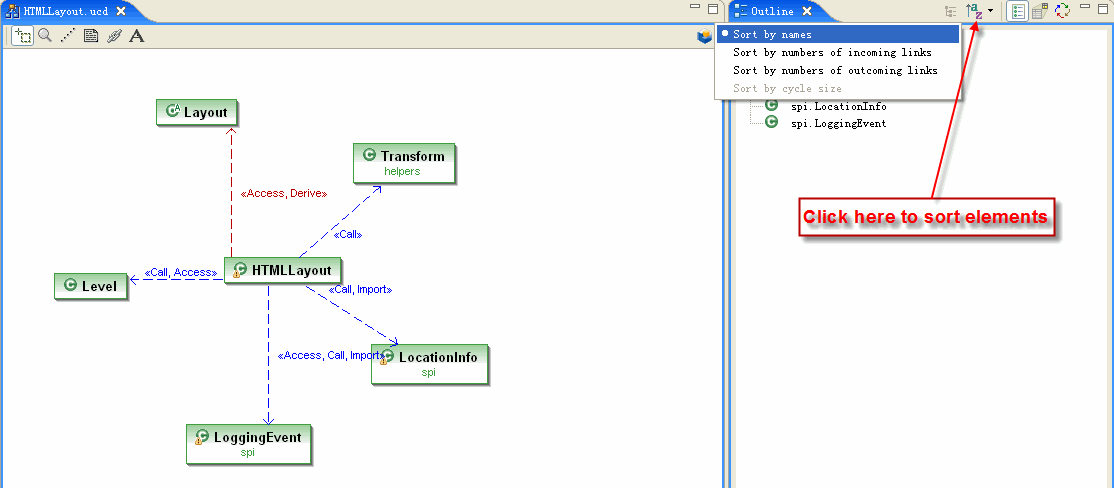Activate the zoom magnifier tool
The width and height of the screenshot is (1114, 488).
click(45, 35)
